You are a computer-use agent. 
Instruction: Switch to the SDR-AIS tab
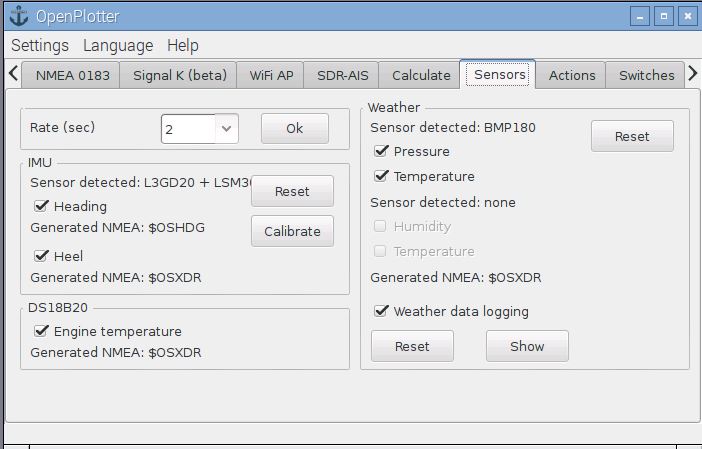tap(342, 75)
